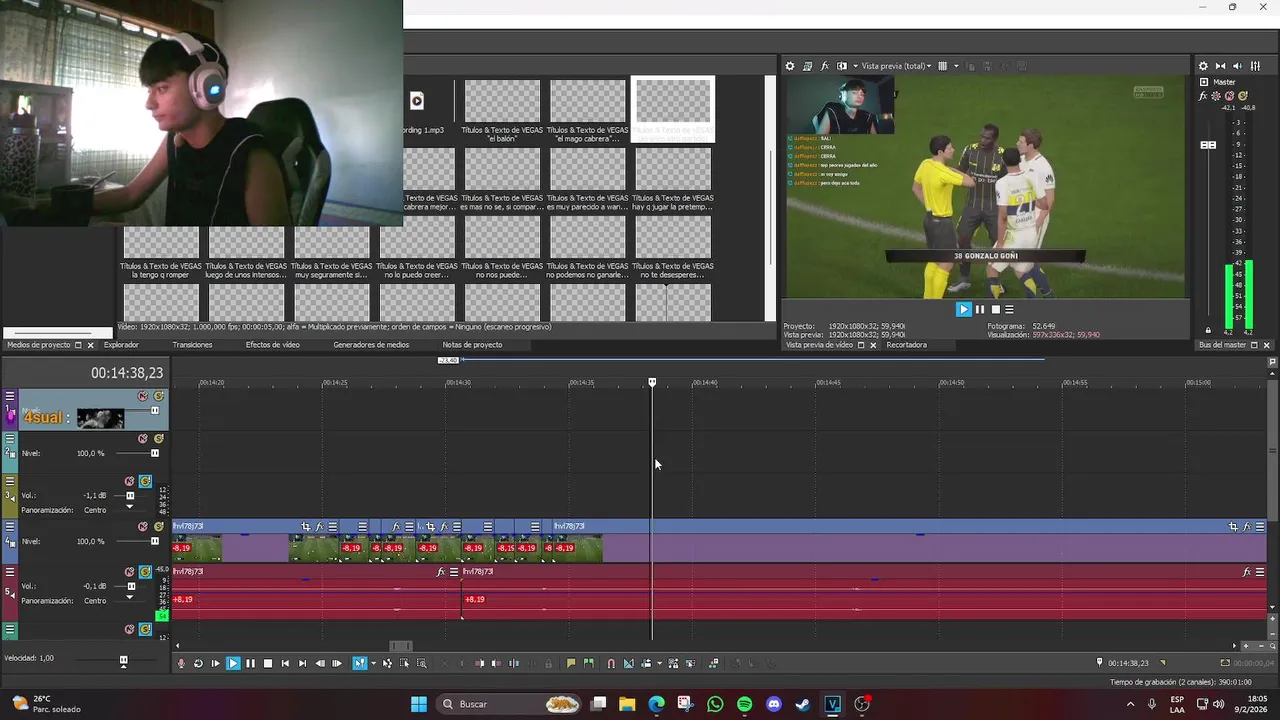Click record microphone icon in transport bar
1280x720 pixels.
coord(181,663)
